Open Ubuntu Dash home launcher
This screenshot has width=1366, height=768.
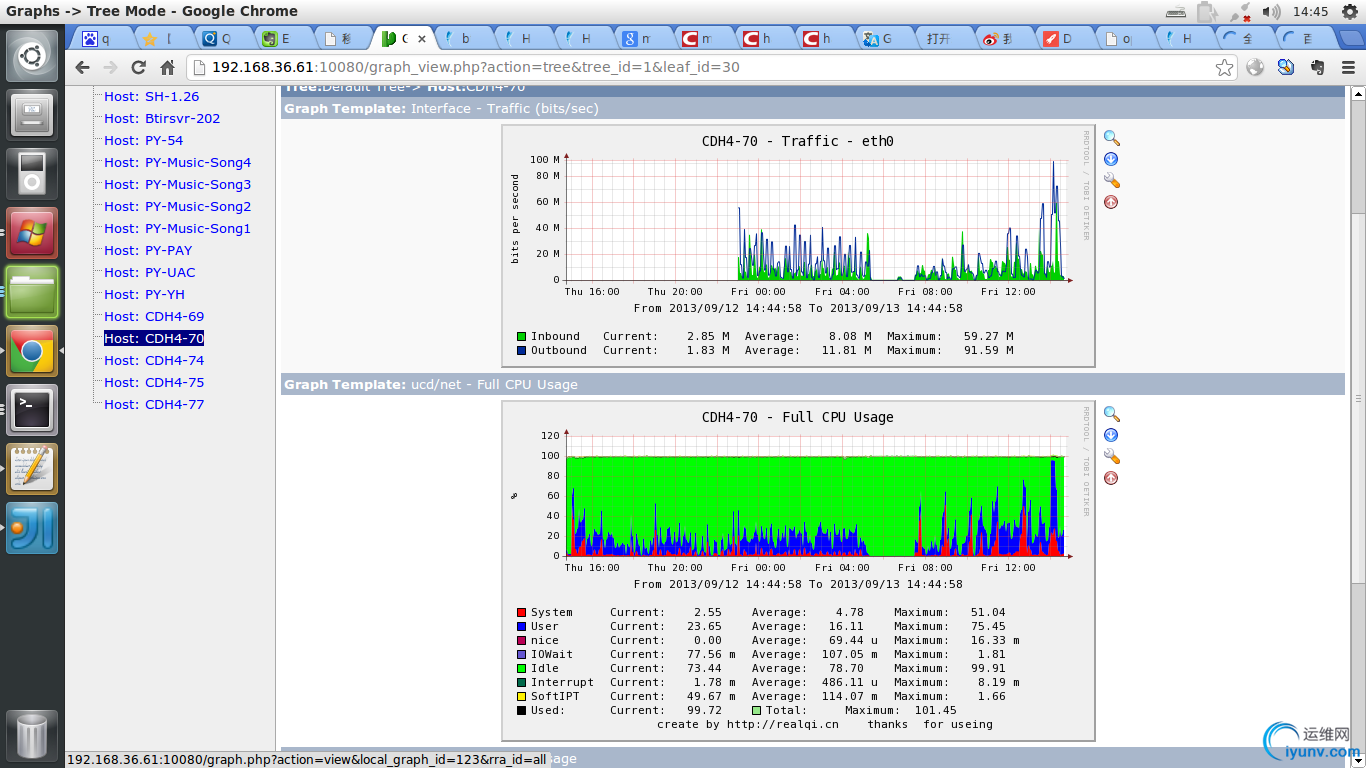click(x=32, y=56)
